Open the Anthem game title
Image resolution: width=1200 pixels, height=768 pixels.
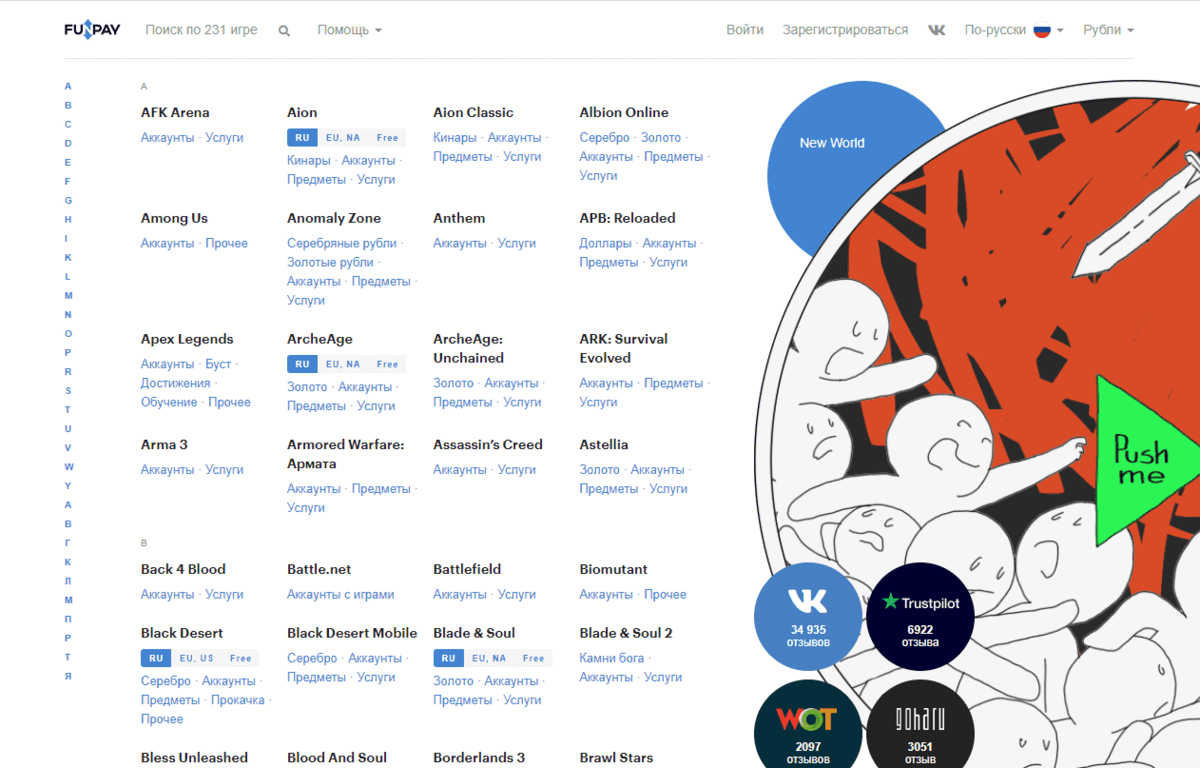click(459, 218)
